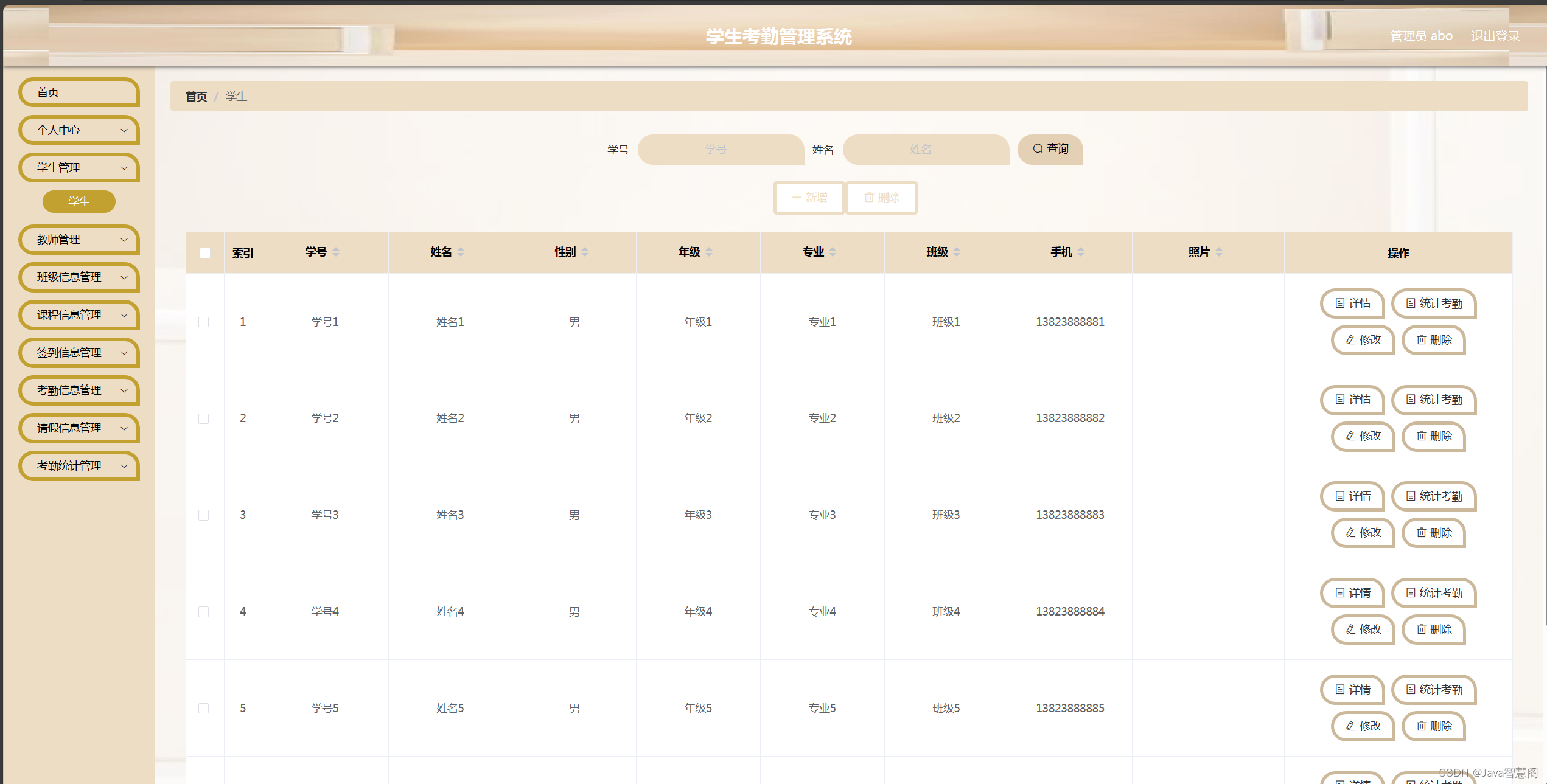Expand the 教师管理 sidebar menu
1547x784 pixels.
[x=79, y=240]
